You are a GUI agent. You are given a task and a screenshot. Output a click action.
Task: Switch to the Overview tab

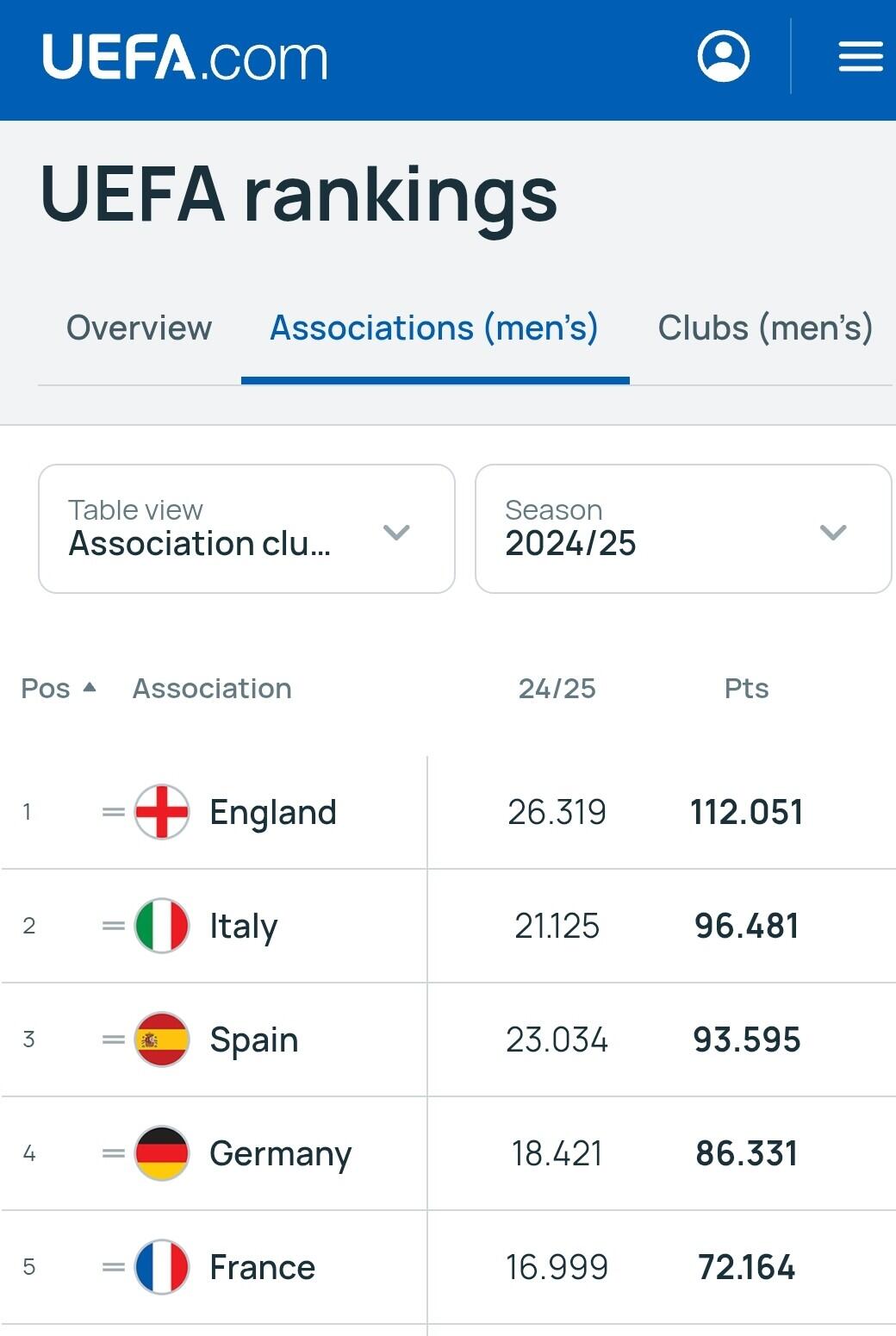(139, 328)
